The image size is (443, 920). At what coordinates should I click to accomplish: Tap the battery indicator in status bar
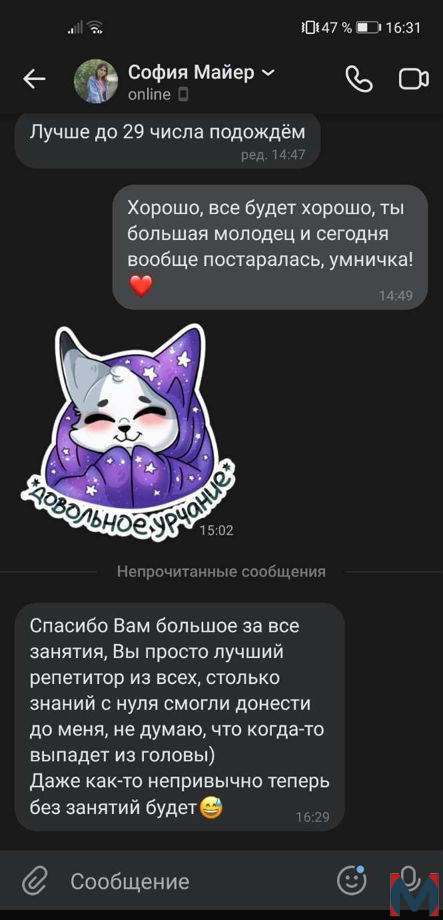pyautogui.click(x=369, y=27)
